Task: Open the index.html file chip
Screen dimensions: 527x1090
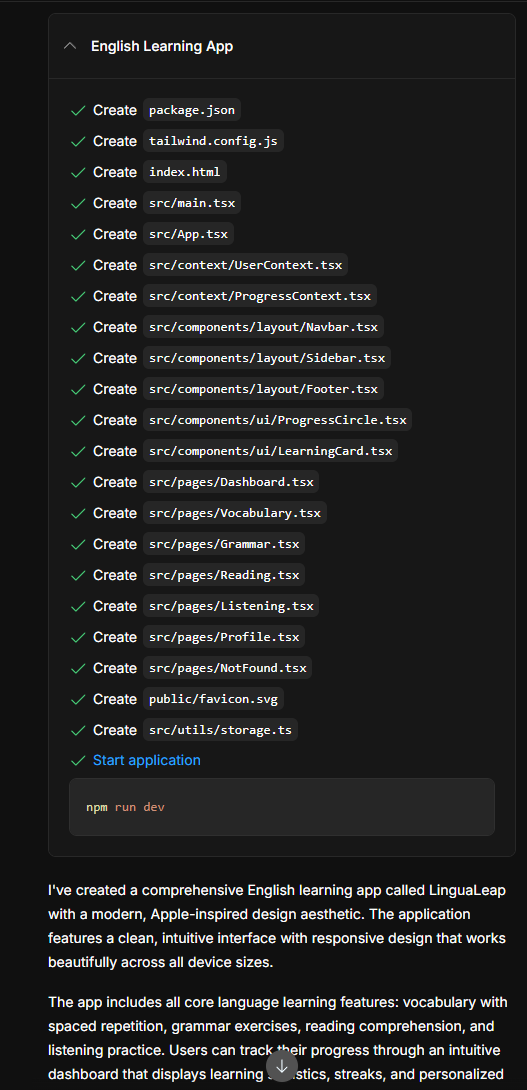Action: coord(185,172)
